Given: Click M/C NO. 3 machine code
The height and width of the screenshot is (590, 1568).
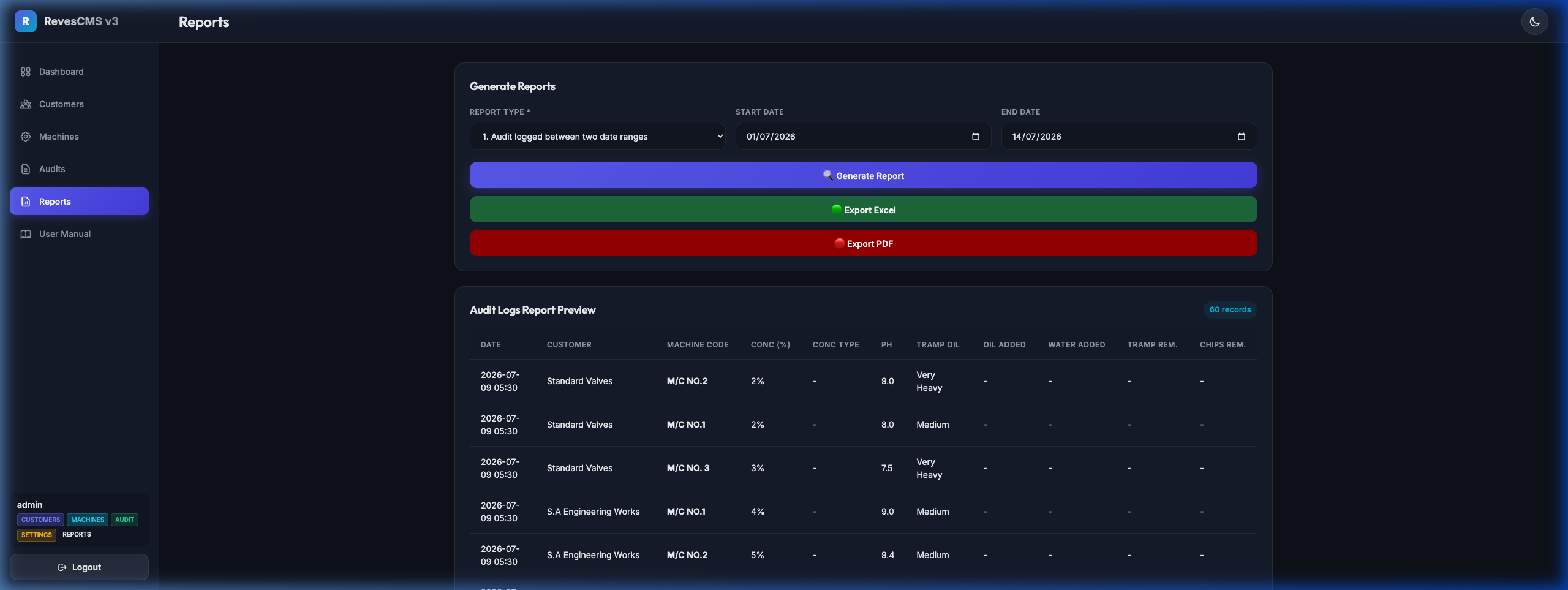Looking at the screenshot, I should click(x=688, y=468).
